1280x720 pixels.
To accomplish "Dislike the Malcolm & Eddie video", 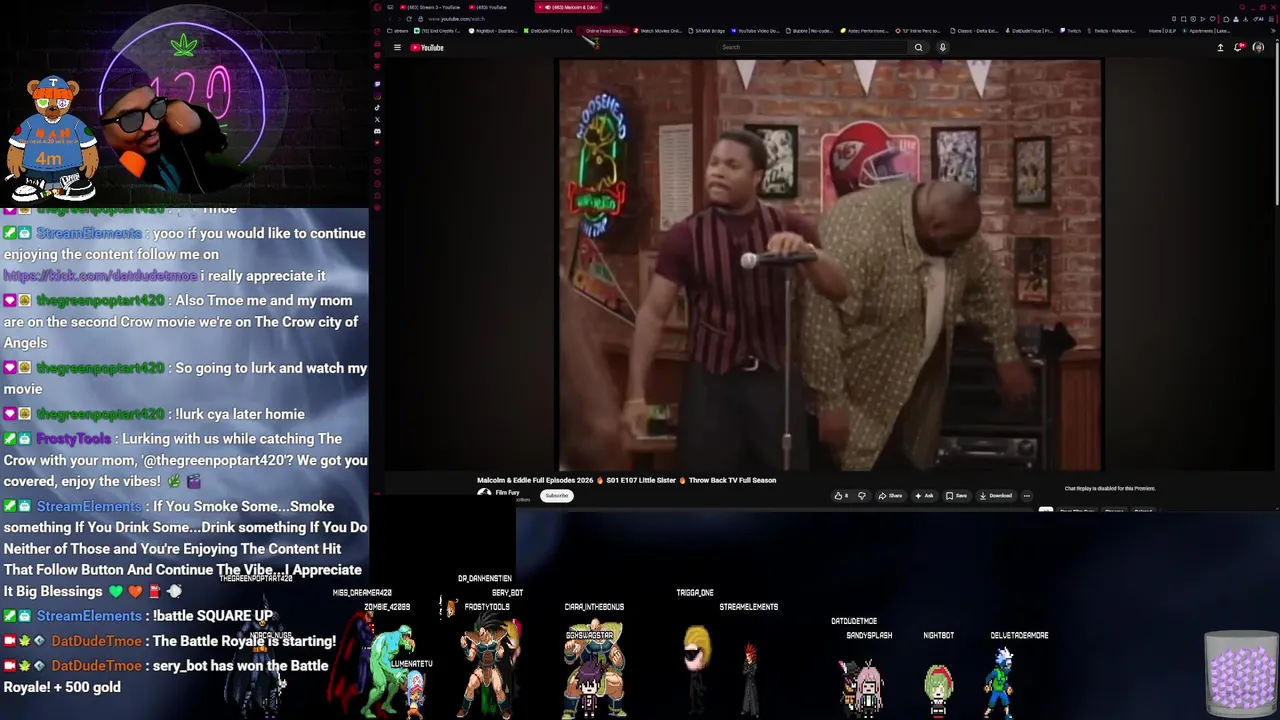I will pos(861,495).
